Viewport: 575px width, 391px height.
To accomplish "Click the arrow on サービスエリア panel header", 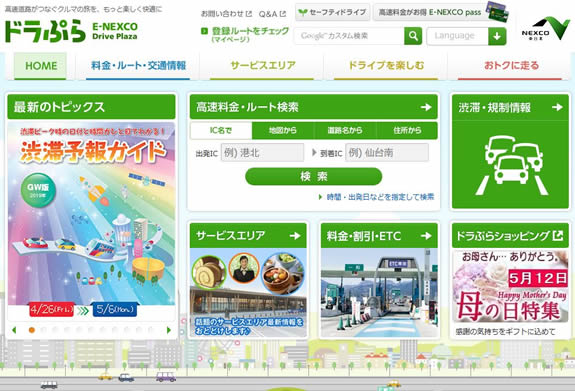I will click(x=295, y=235).
